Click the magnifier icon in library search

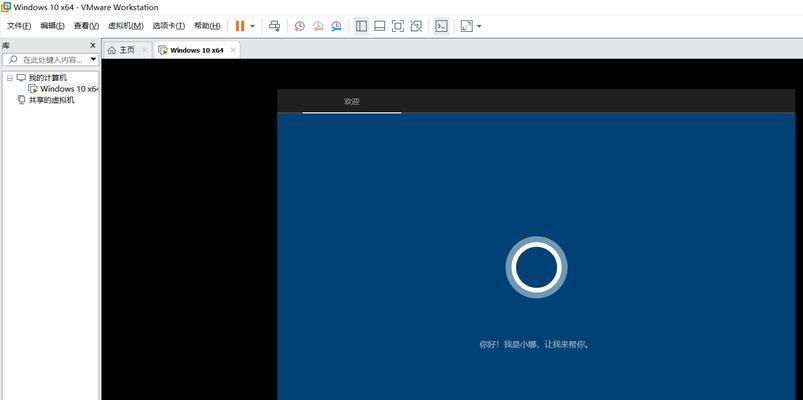(x=13, y=59)
